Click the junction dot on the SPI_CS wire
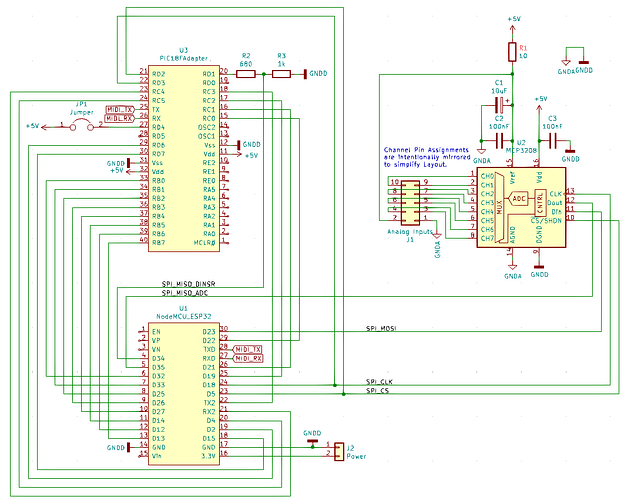The image size is (623, 500). (x=344, y=394)
